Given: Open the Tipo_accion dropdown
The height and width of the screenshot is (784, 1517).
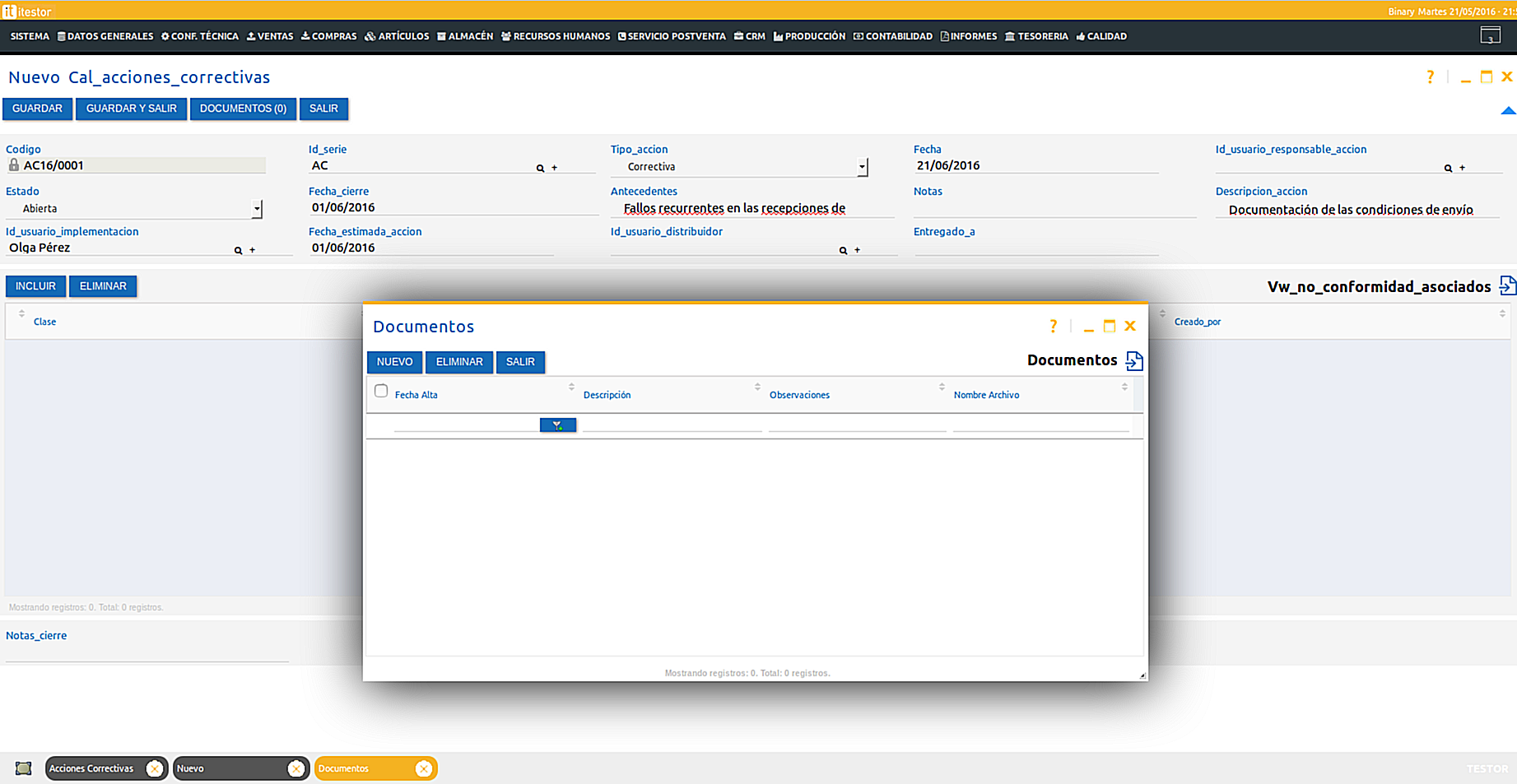Looking at the screenshot, I should [x=862, y=167].
